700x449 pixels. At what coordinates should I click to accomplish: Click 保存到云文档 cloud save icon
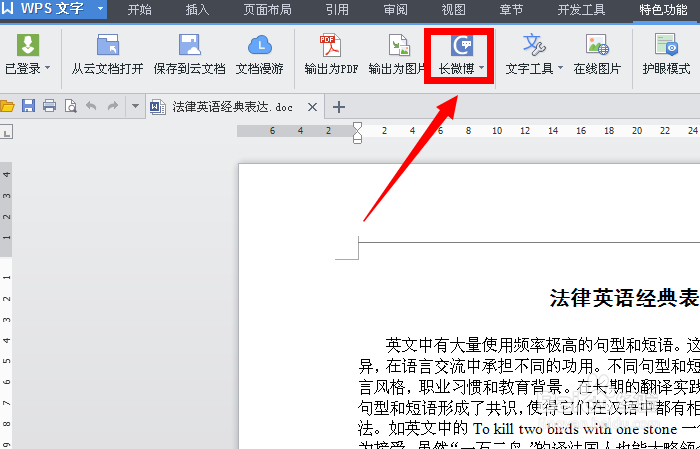coord(190,45)
